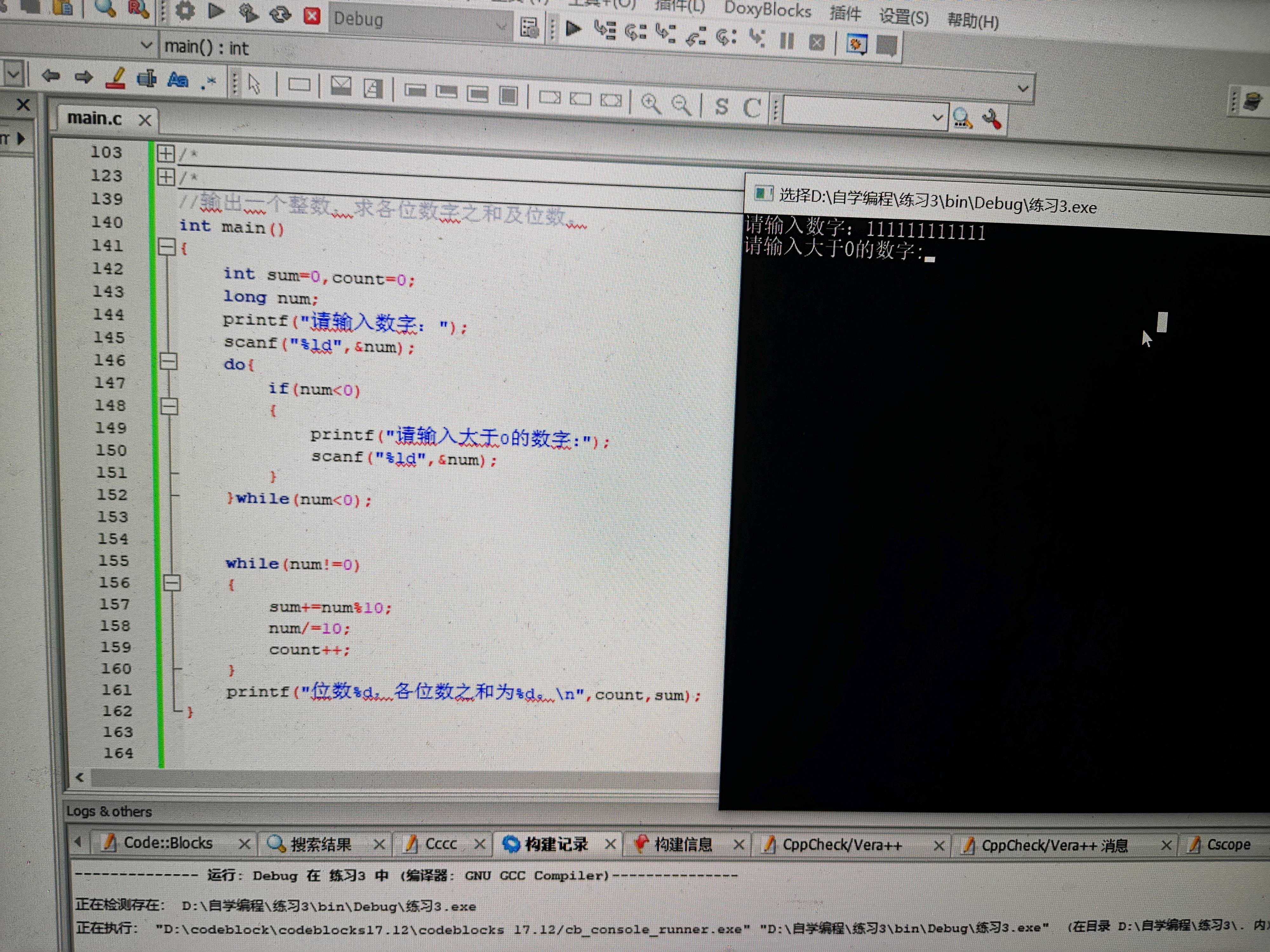Collapse the if block fold at line 148
1270x952 pixels.
point(169,407)
